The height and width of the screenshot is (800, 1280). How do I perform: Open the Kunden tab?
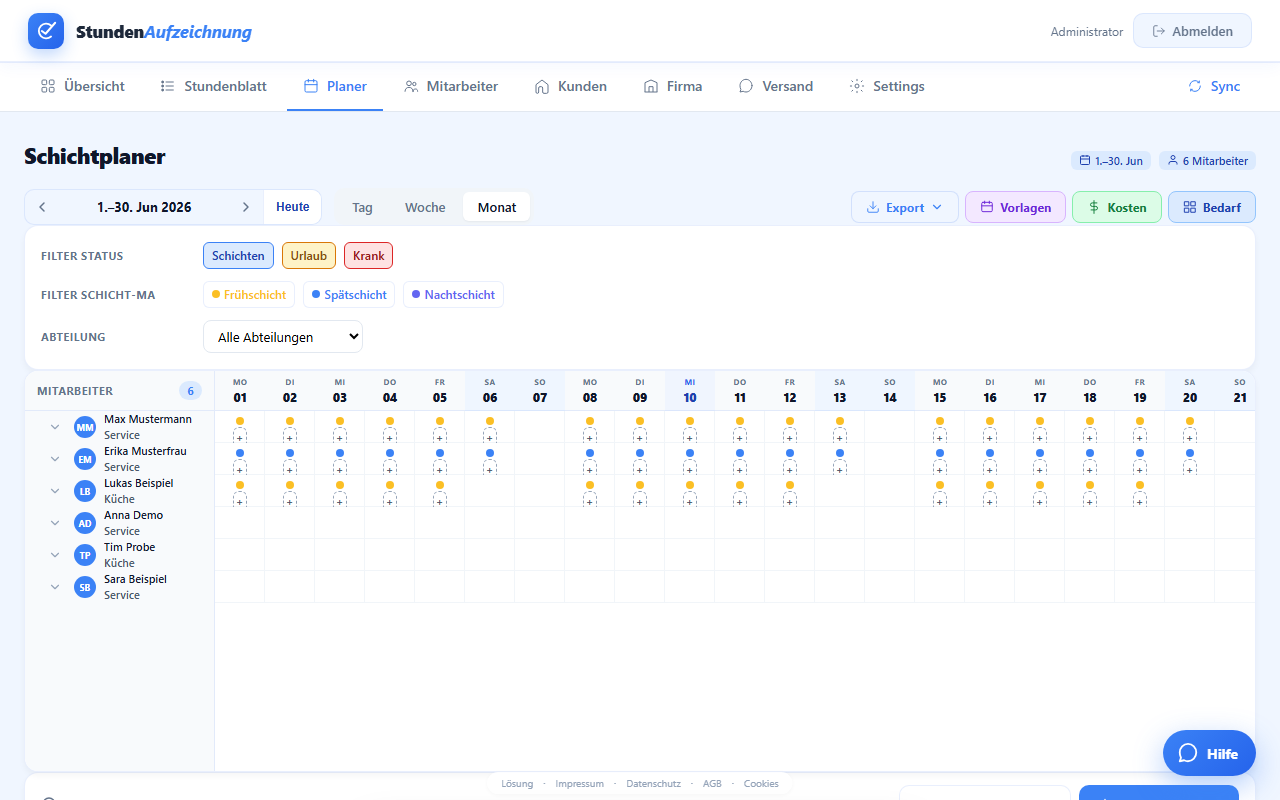(571, 86)
